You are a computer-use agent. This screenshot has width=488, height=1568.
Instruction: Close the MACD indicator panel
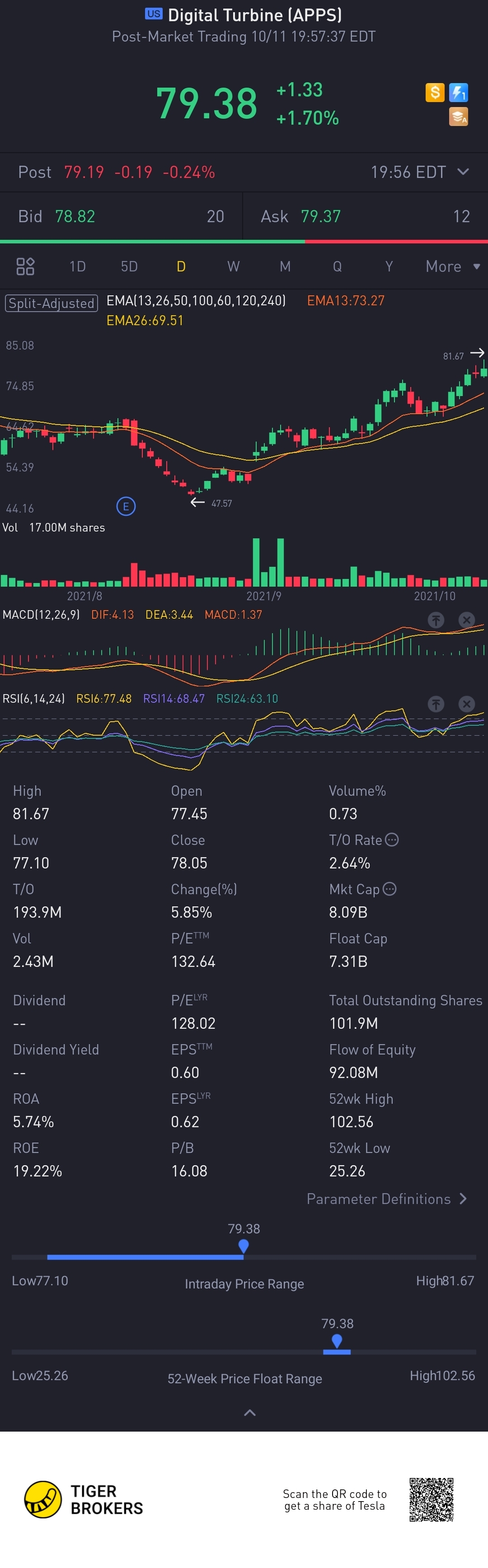click(466, 620)
